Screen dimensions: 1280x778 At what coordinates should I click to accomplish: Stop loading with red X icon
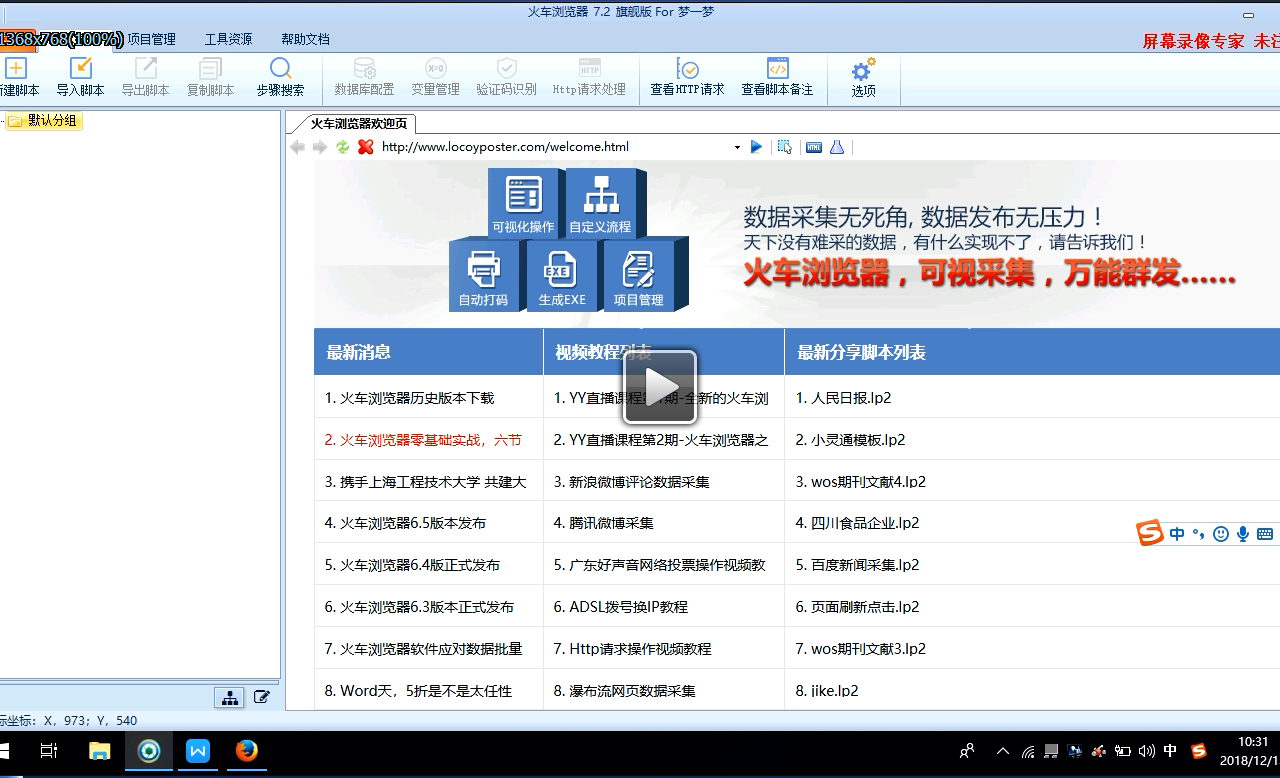click(x=366, y=147)
